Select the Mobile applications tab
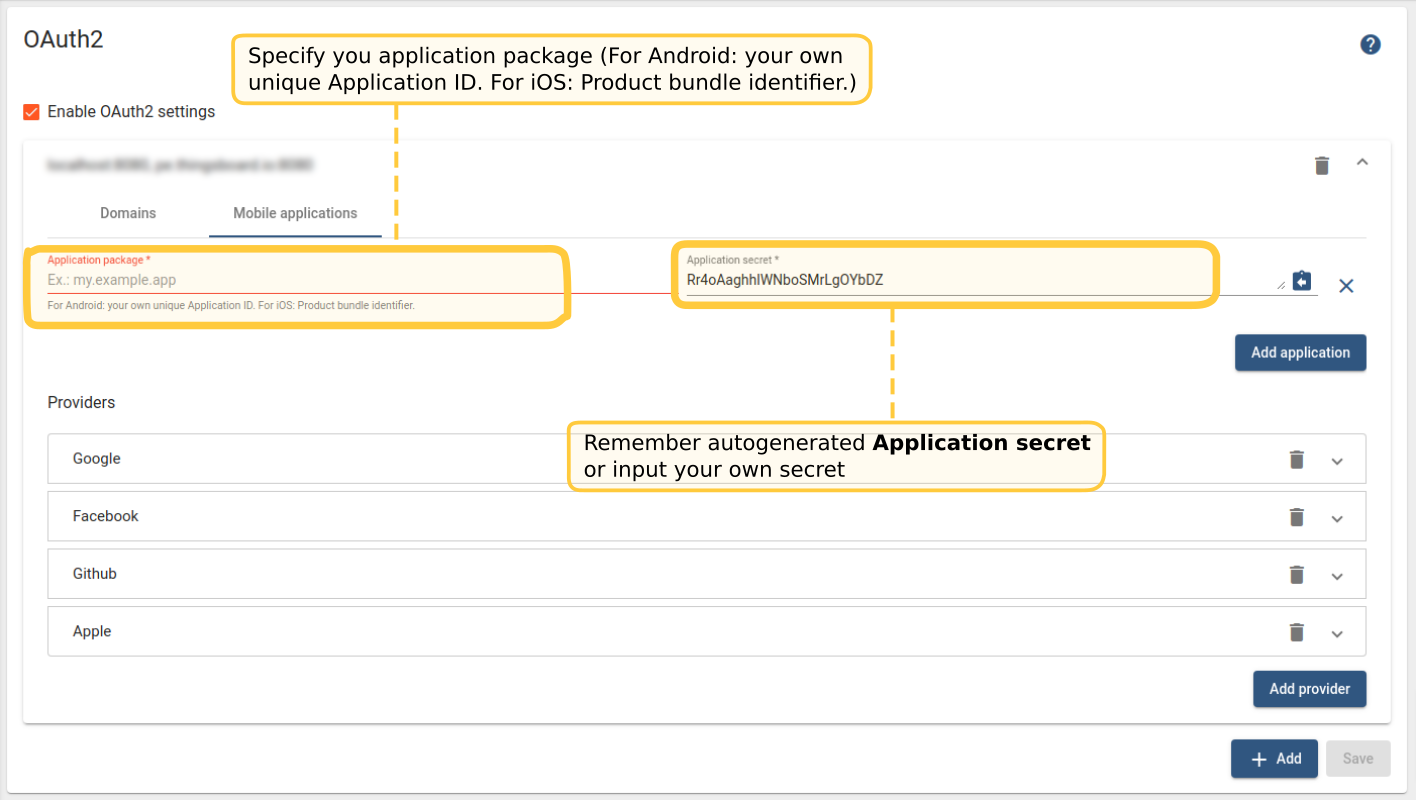The image size is (1416, 800). [295, 213]
